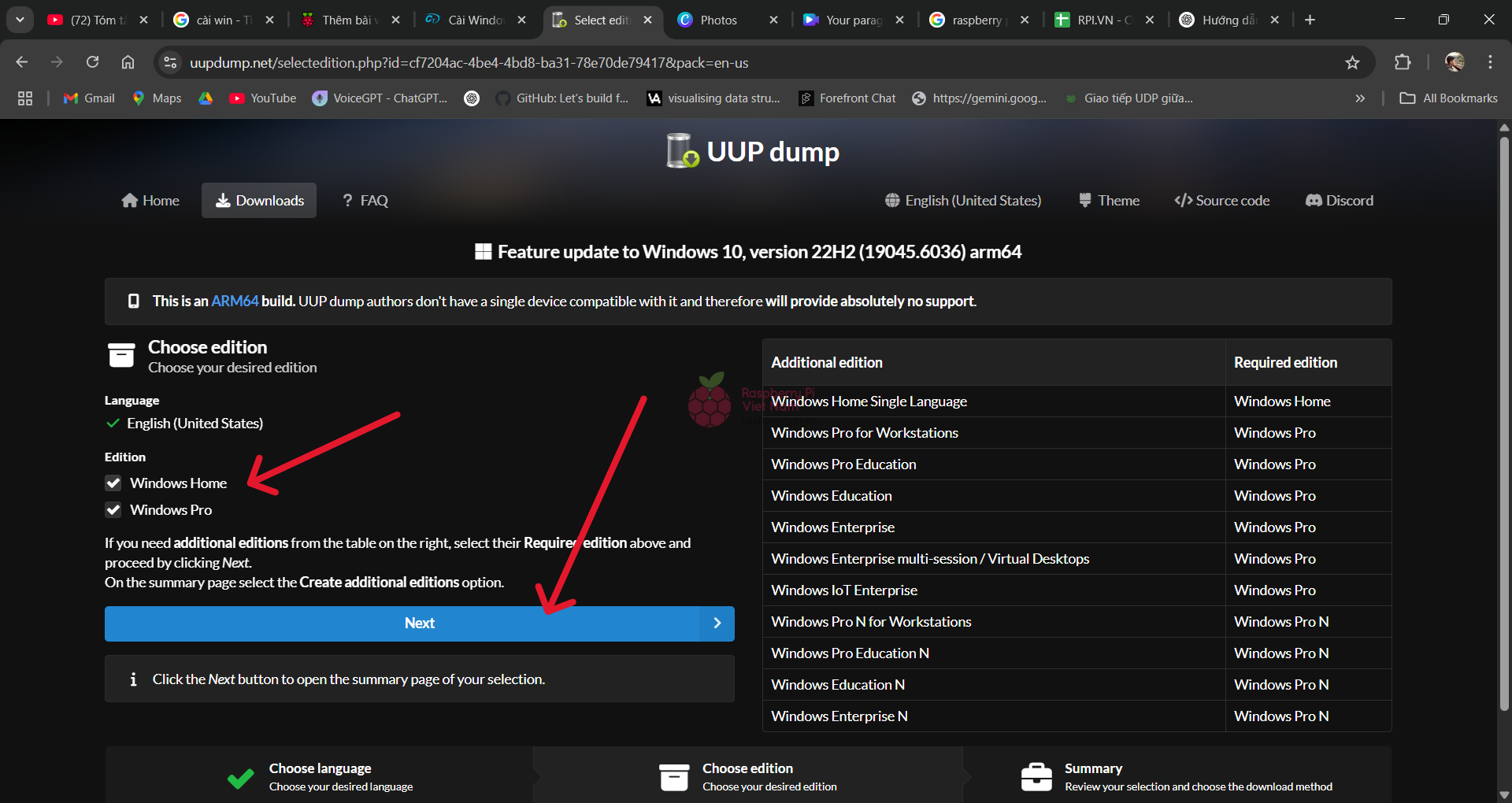Uncheck the Windows Pro edition checkbox

click(x=113, y=510)
